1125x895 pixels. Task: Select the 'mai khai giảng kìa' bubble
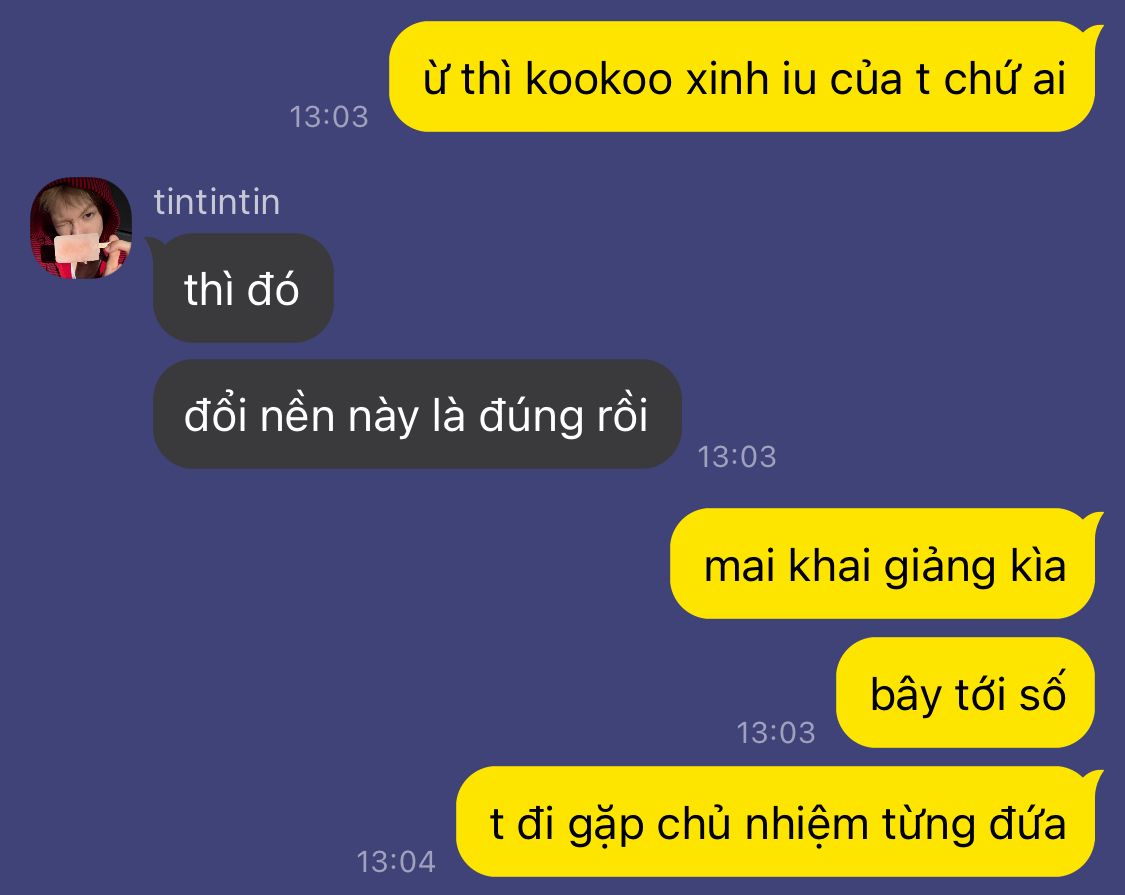pos(883,564)
